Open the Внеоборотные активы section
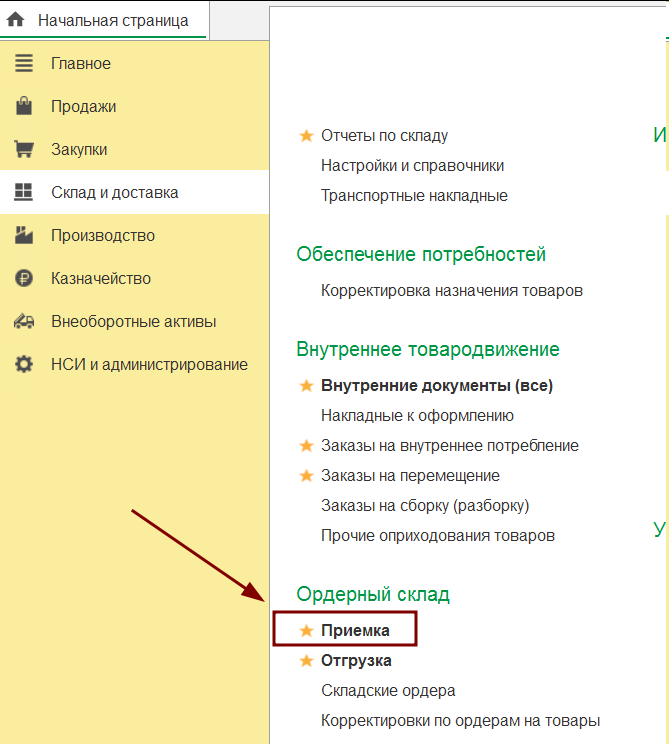 tap(134, 321)
